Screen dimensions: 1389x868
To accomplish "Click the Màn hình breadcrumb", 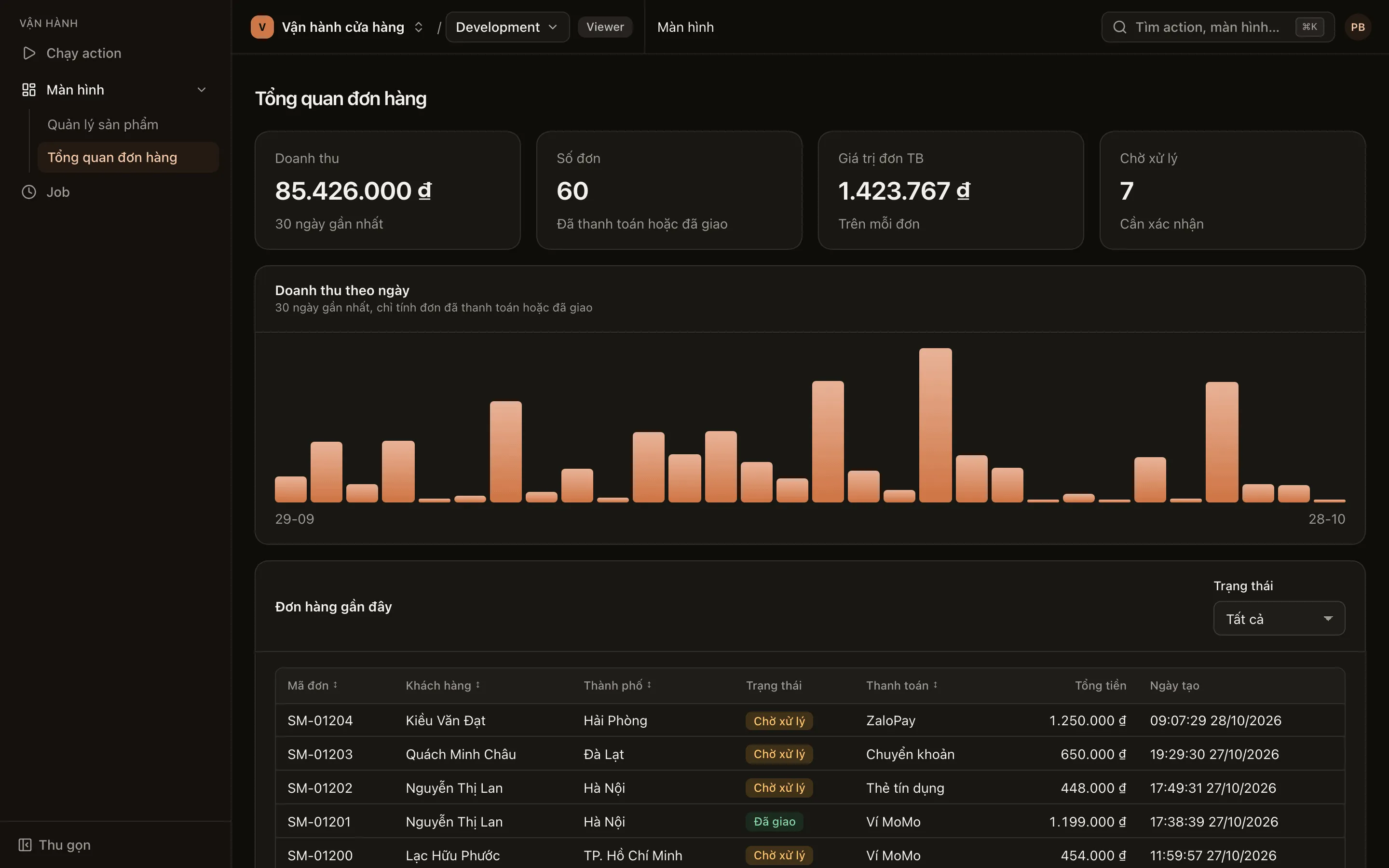I will [685, 27].
